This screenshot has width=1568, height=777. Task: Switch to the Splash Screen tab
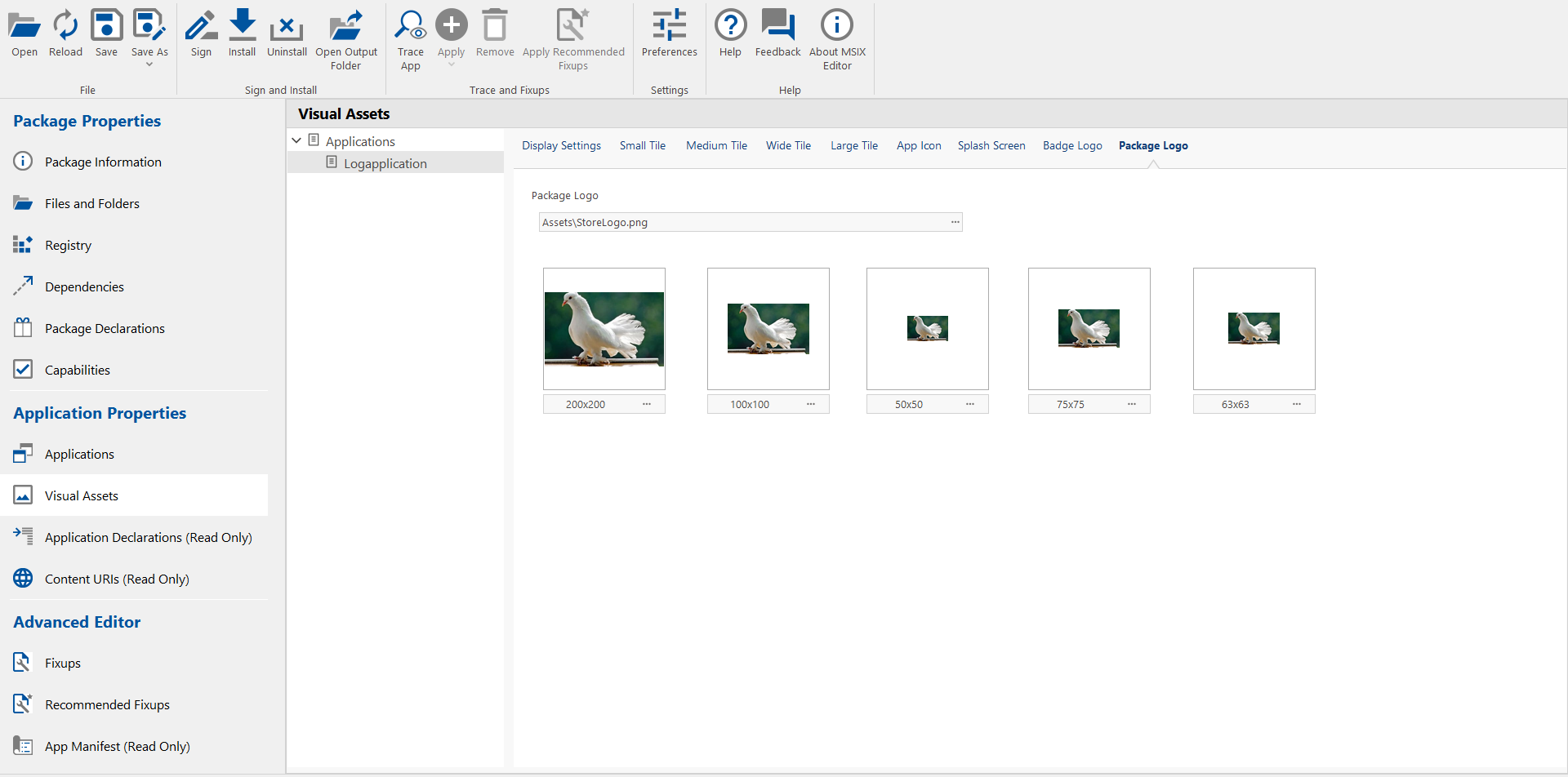click(x=991, y=145)
